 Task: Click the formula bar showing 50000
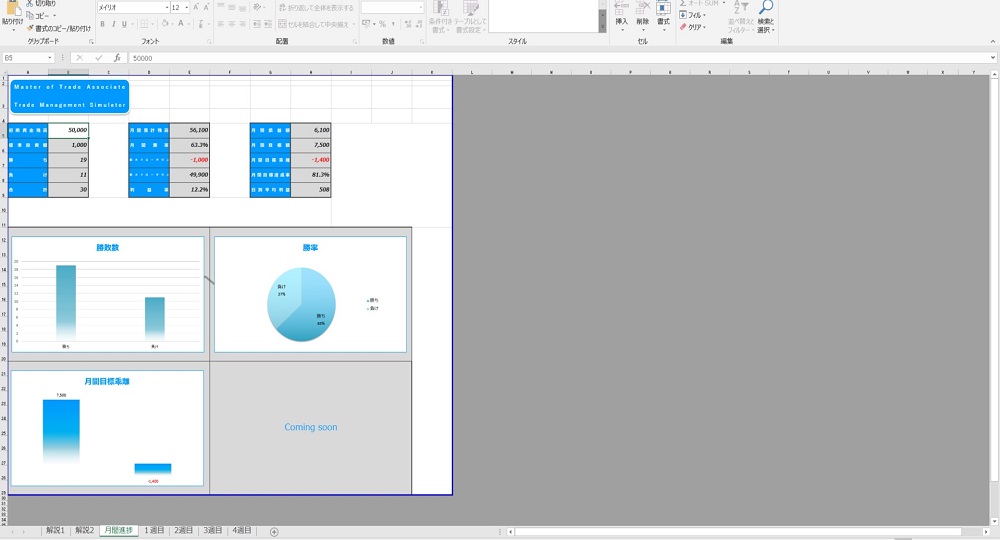tap(558, 58)
